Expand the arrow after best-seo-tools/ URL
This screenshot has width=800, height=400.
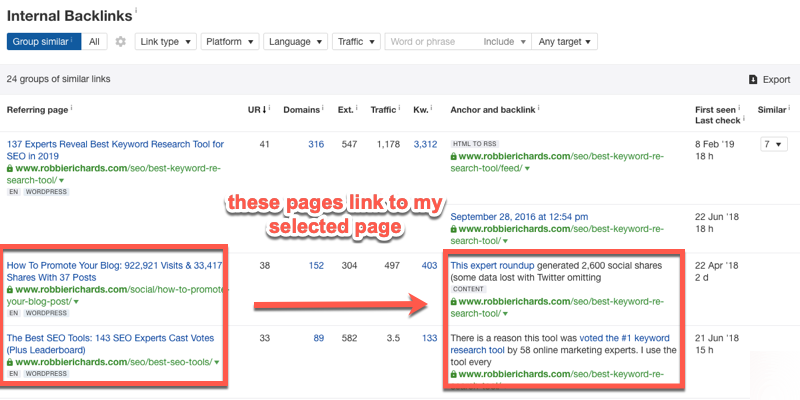[x=217, y=363]
